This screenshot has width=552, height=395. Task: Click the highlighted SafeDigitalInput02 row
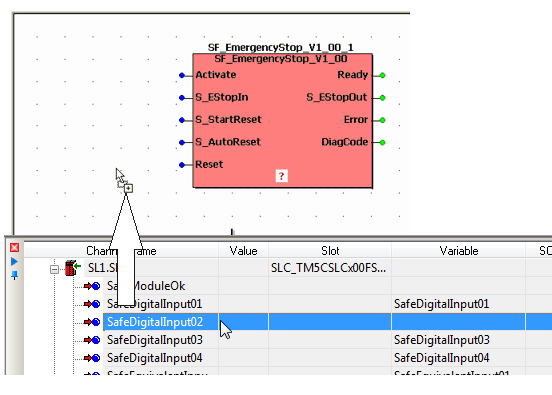[x=327, y=322]
